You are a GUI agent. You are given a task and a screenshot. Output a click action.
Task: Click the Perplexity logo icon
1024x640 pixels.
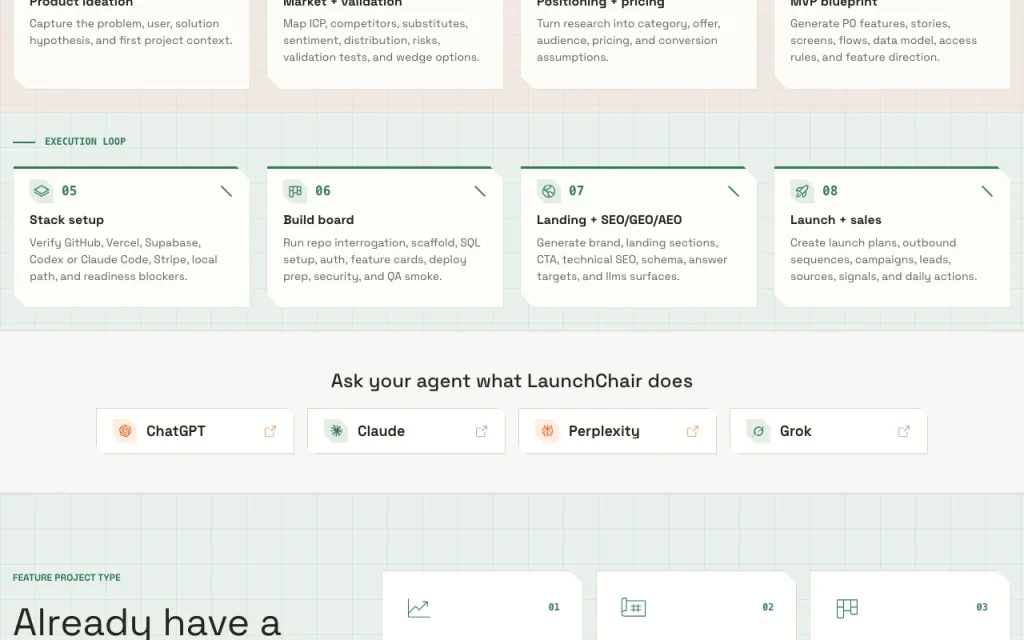click(x=547, y=431)
